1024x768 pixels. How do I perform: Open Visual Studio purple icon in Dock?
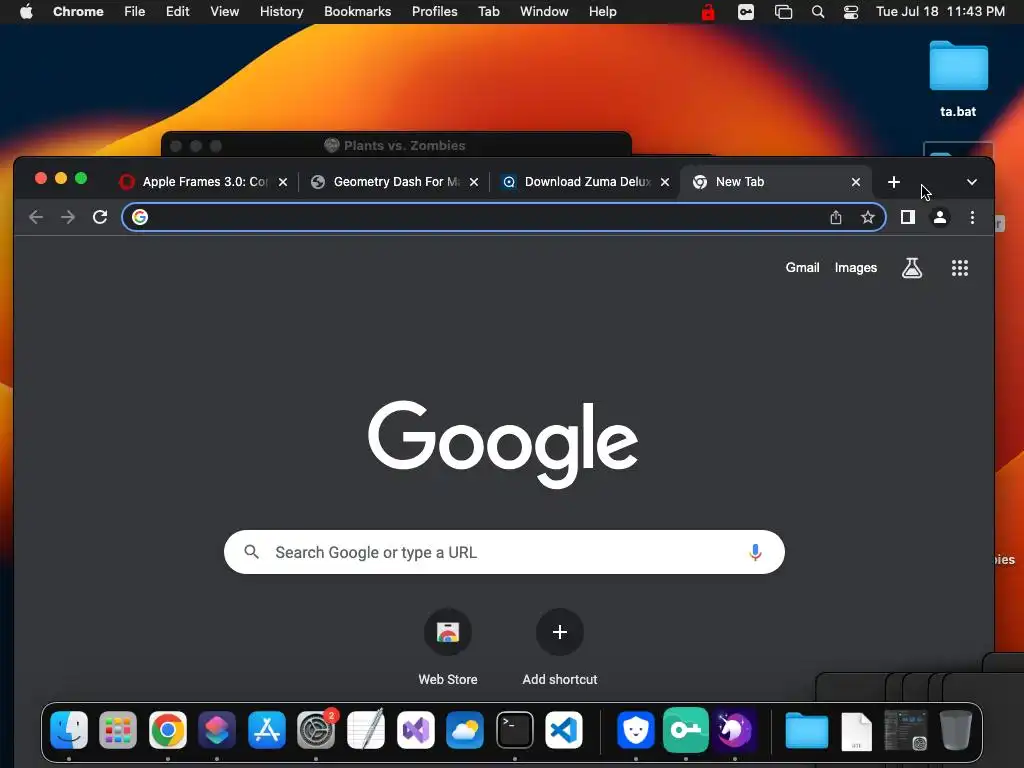coord(415,730)
